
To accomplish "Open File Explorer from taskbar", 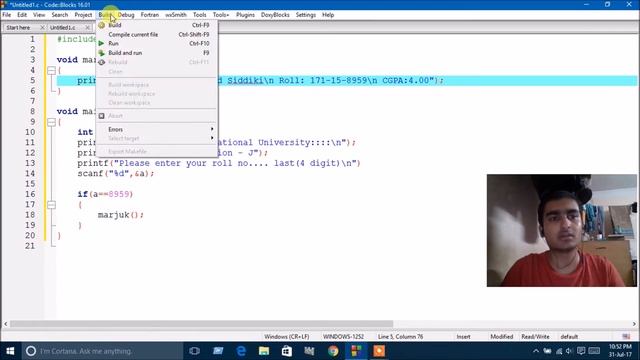I will click(264, 351).
